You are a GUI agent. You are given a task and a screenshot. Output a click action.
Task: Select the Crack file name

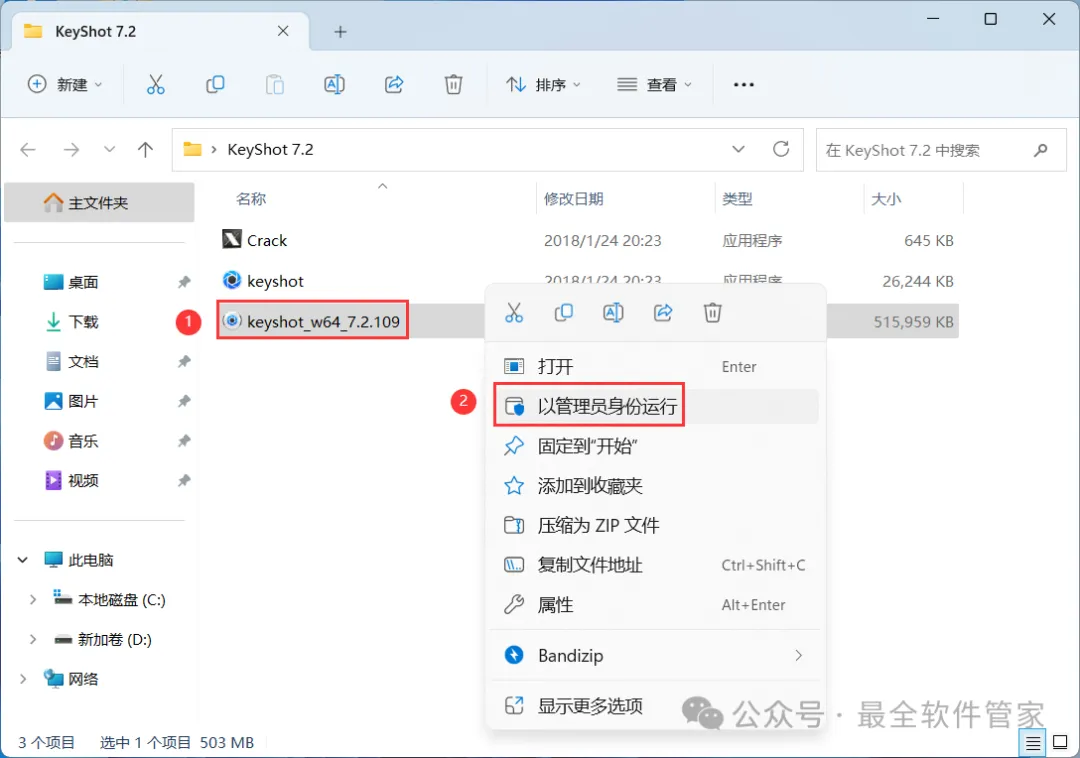click(267, 240)
